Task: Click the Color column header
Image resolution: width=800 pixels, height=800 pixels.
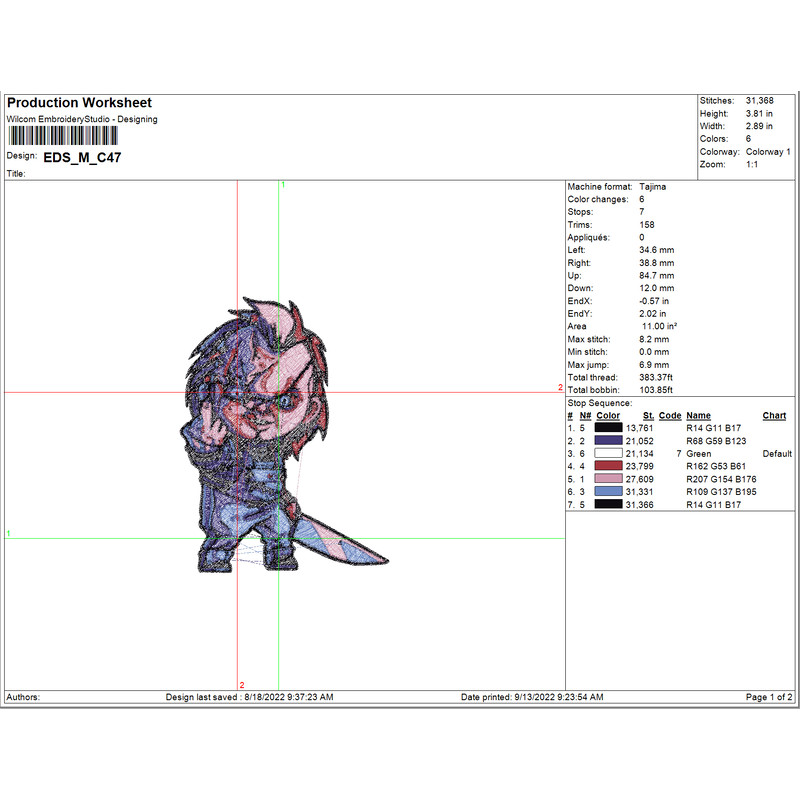Action: click(x=608, y=416)
